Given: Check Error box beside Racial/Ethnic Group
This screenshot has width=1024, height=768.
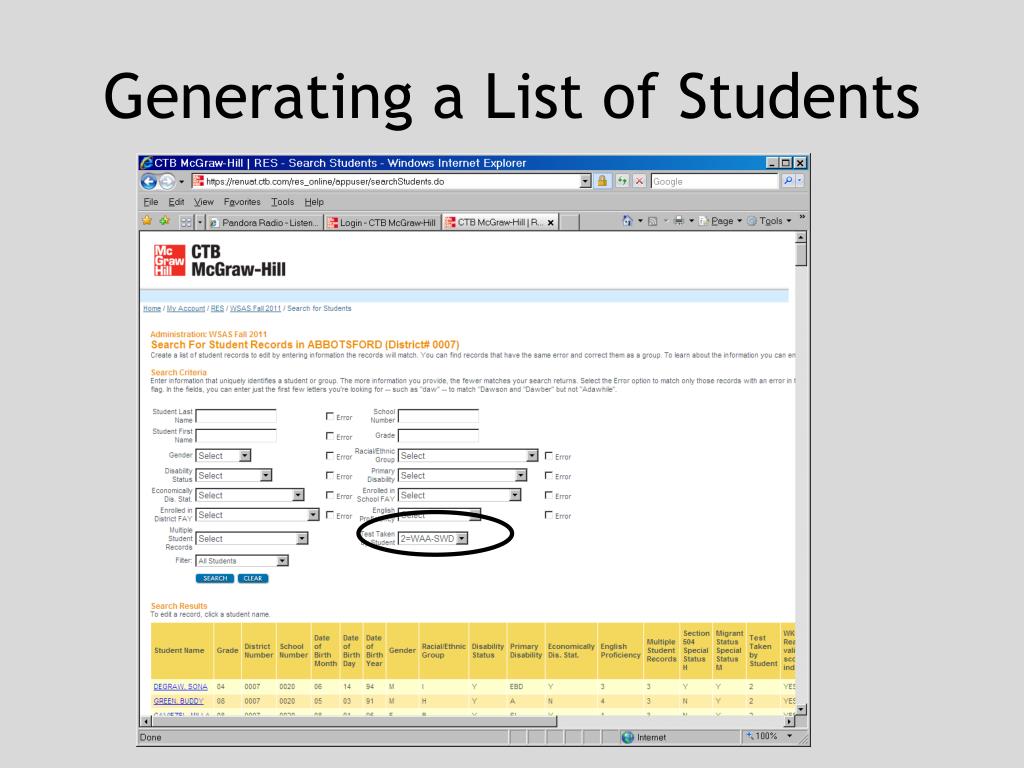Looking at the screenshot, I should [x=549, y=456].
